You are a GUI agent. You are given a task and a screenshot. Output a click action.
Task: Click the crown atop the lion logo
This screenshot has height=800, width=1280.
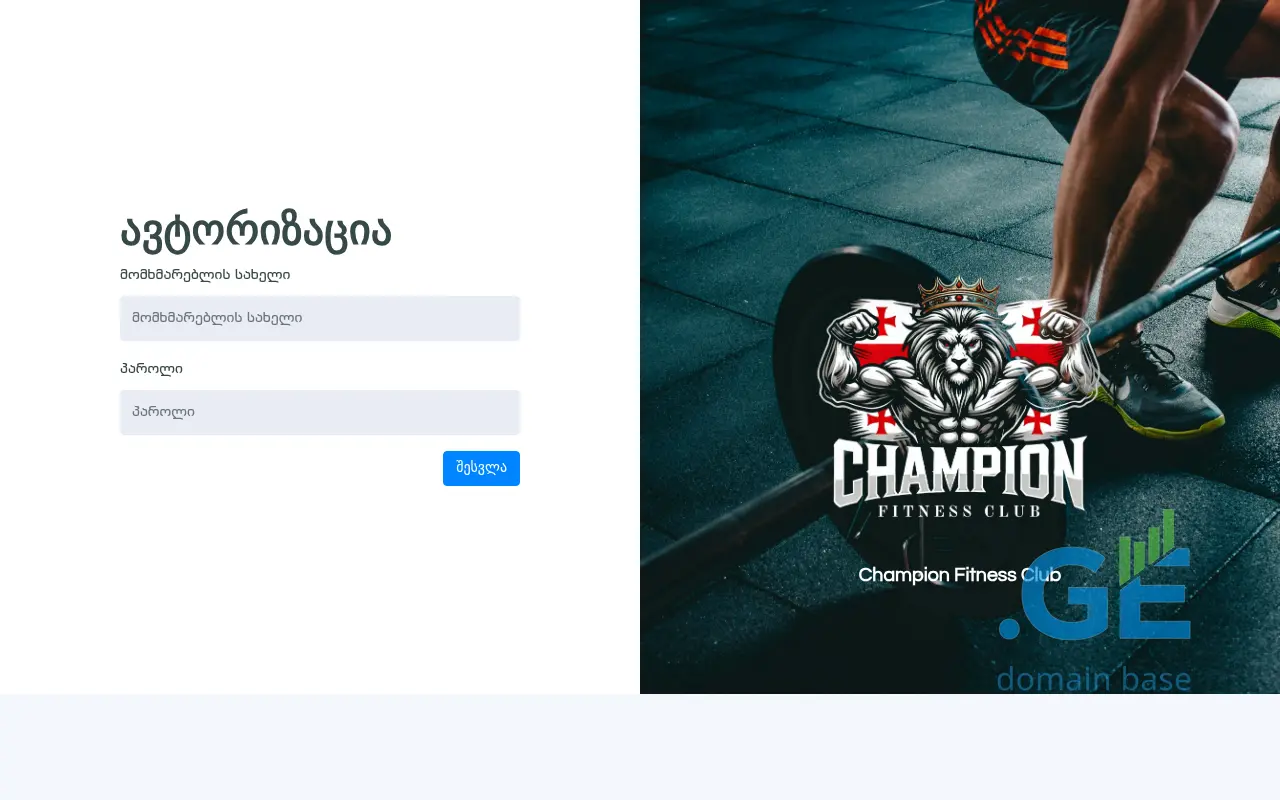point(959,295)
